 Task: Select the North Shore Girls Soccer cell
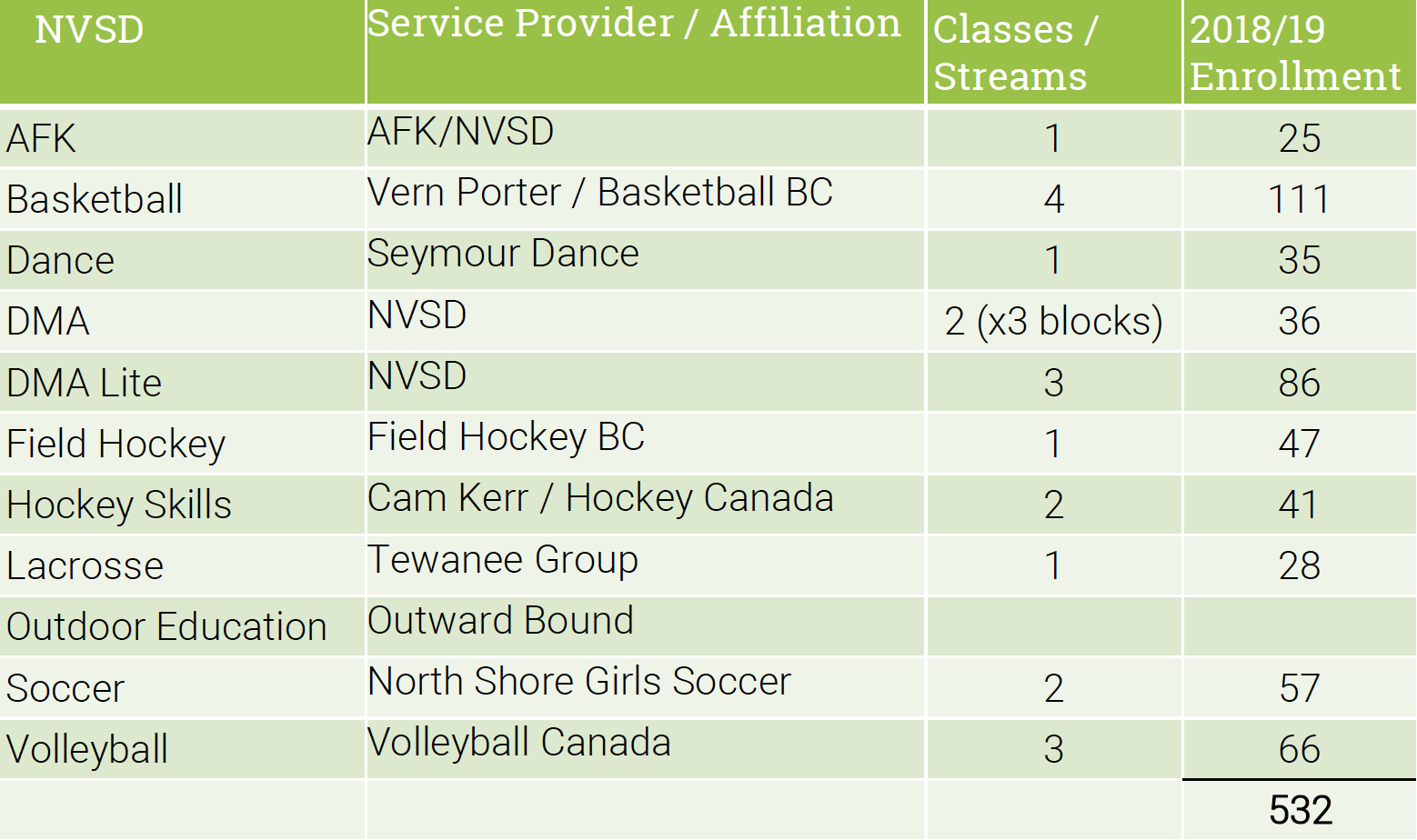[579, 682]
